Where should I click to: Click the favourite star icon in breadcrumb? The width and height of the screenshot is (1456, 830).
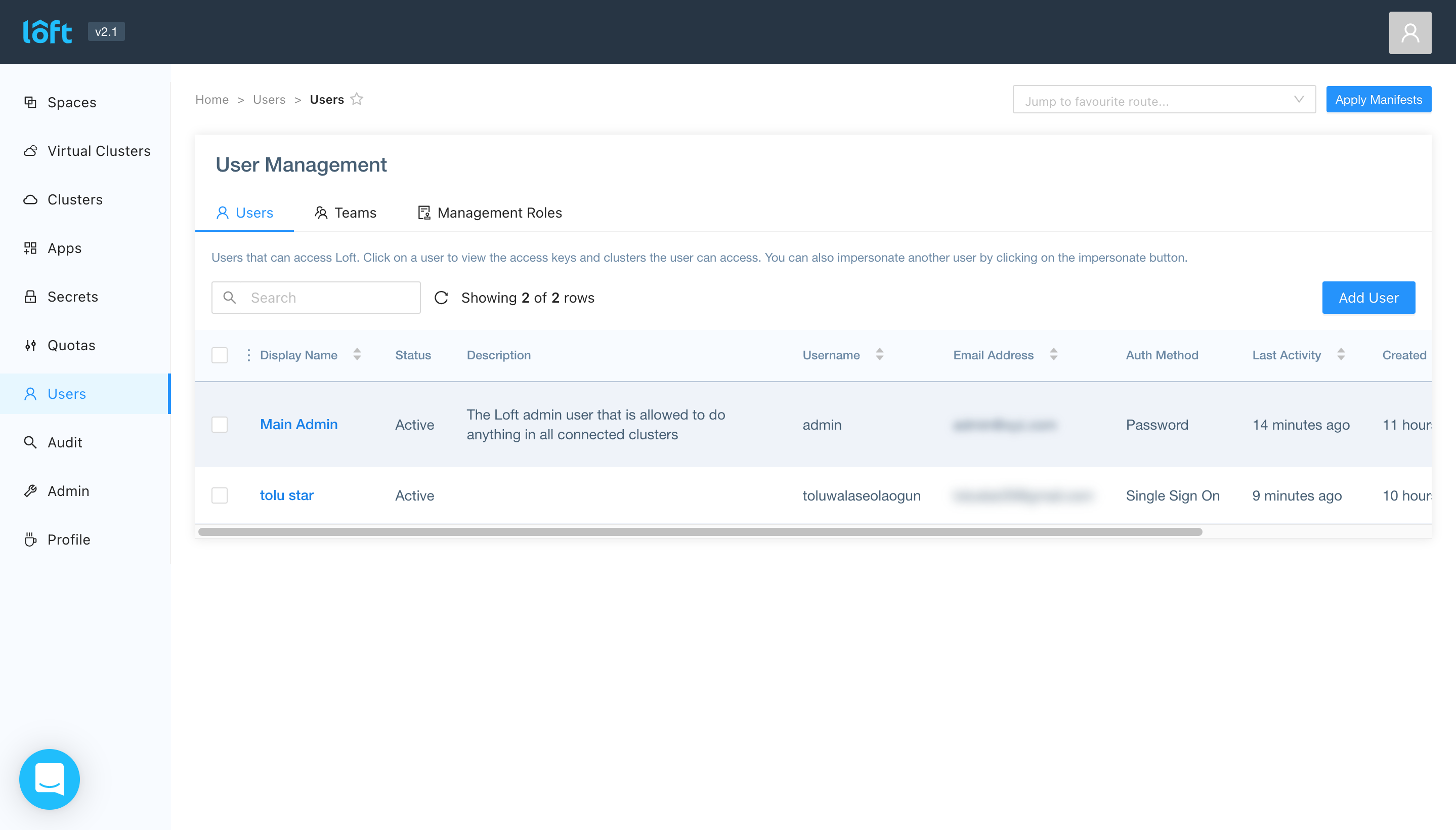point(357,99)
